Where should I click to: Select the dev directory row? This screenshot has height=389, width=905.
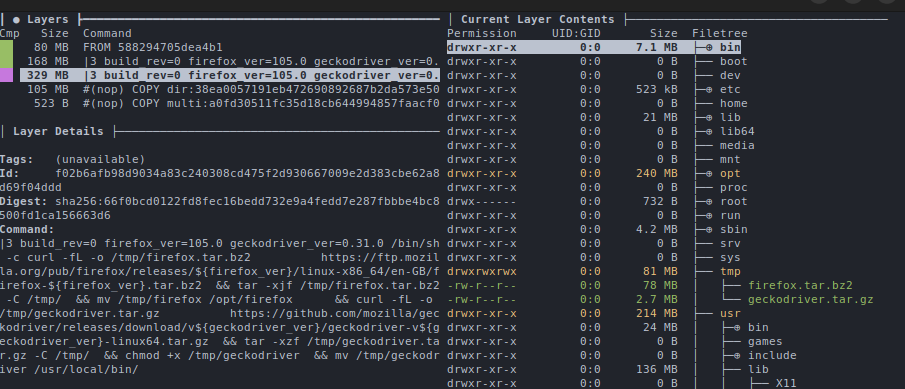tap(593, 76)
